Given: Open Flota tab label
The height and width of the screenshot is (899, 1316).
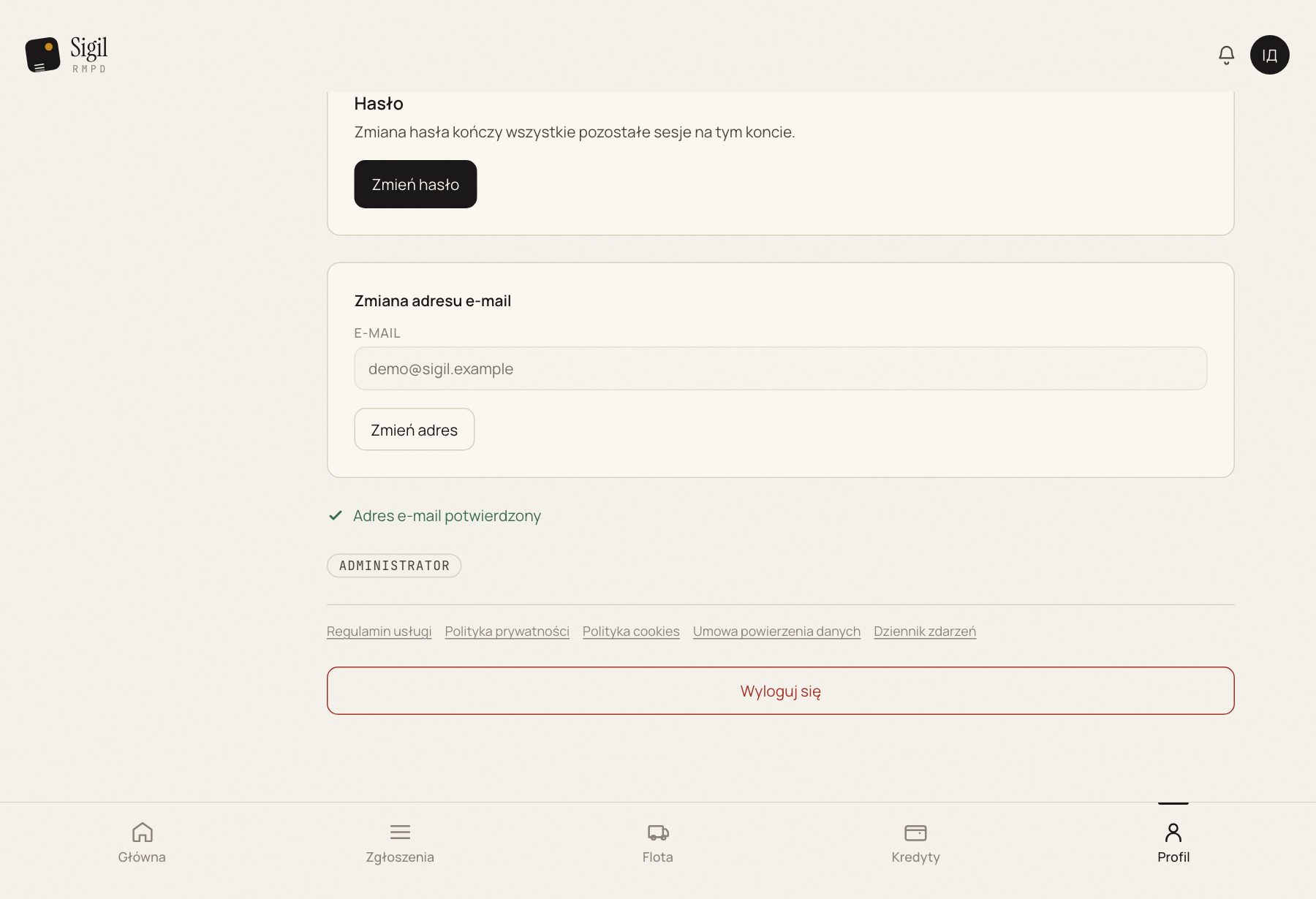Looking at the screenshot, I should coord(658,857).
